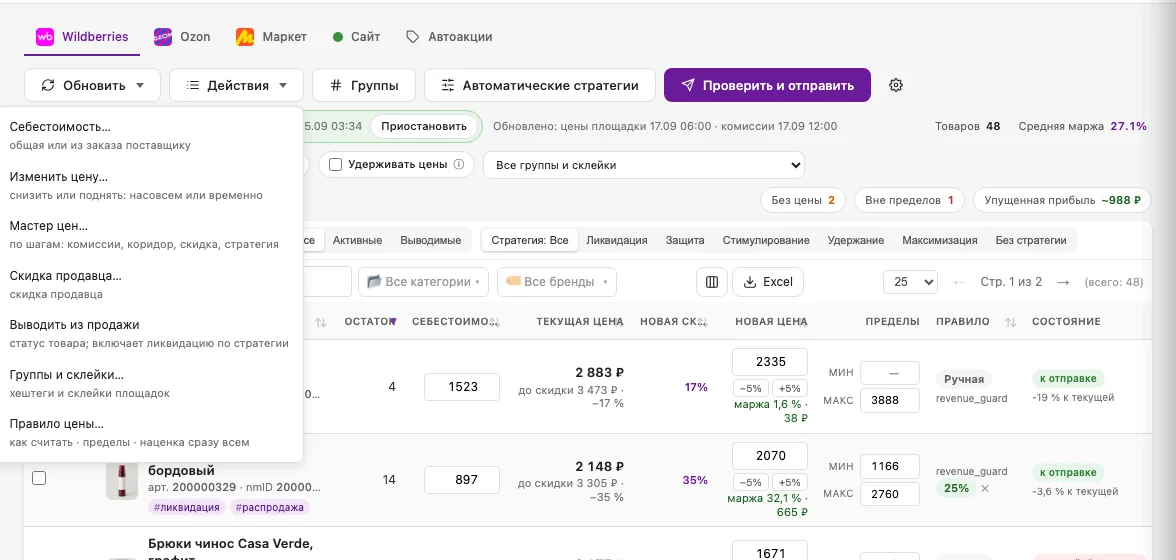
Task: Click the +5% button under price 2070
Action: (790, 482)
